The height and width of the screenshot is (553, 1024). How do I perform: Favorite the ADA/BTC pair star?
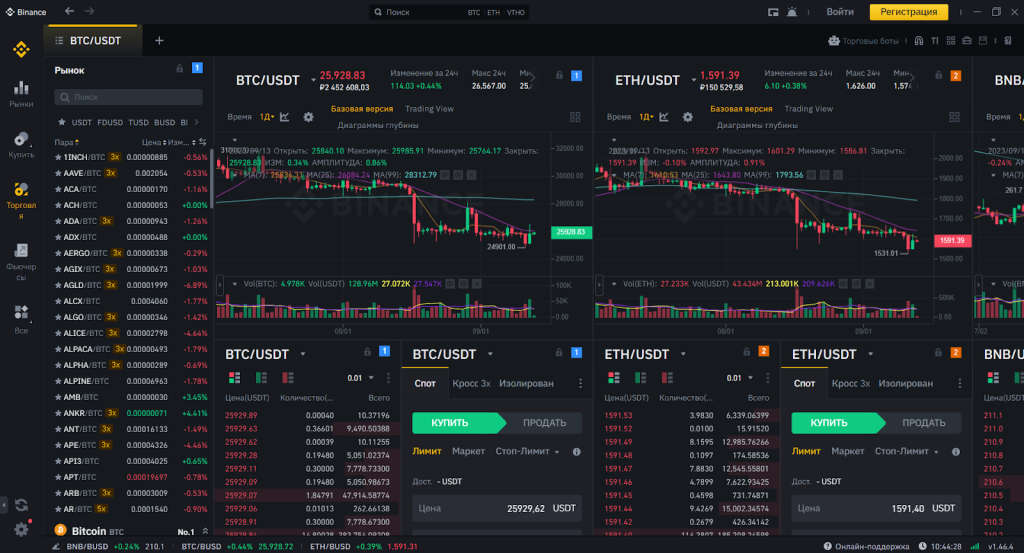pyautogui.click(x=58, y=221)
